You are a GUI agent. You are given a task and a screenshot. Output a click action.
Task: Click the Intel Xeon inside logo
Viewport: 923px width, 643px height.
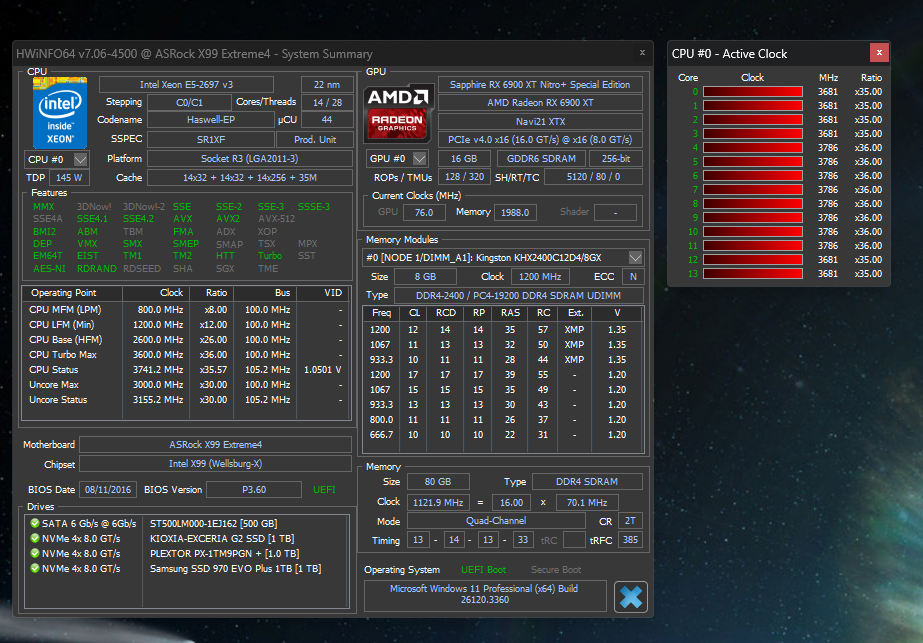(x=59, y=112)
